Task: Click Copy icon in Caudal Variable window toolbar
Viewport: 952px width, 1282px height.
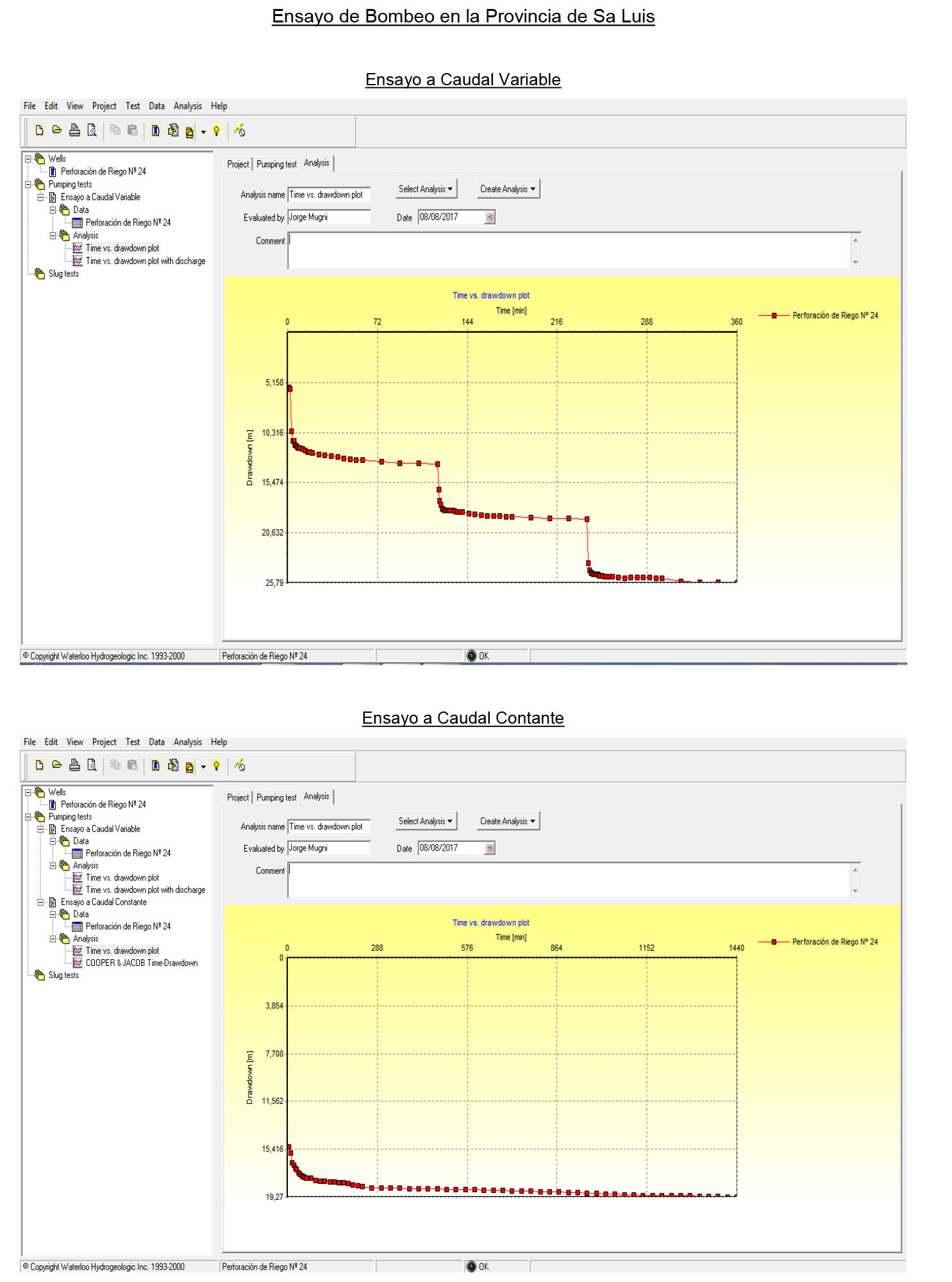Action: pos(115,130)
